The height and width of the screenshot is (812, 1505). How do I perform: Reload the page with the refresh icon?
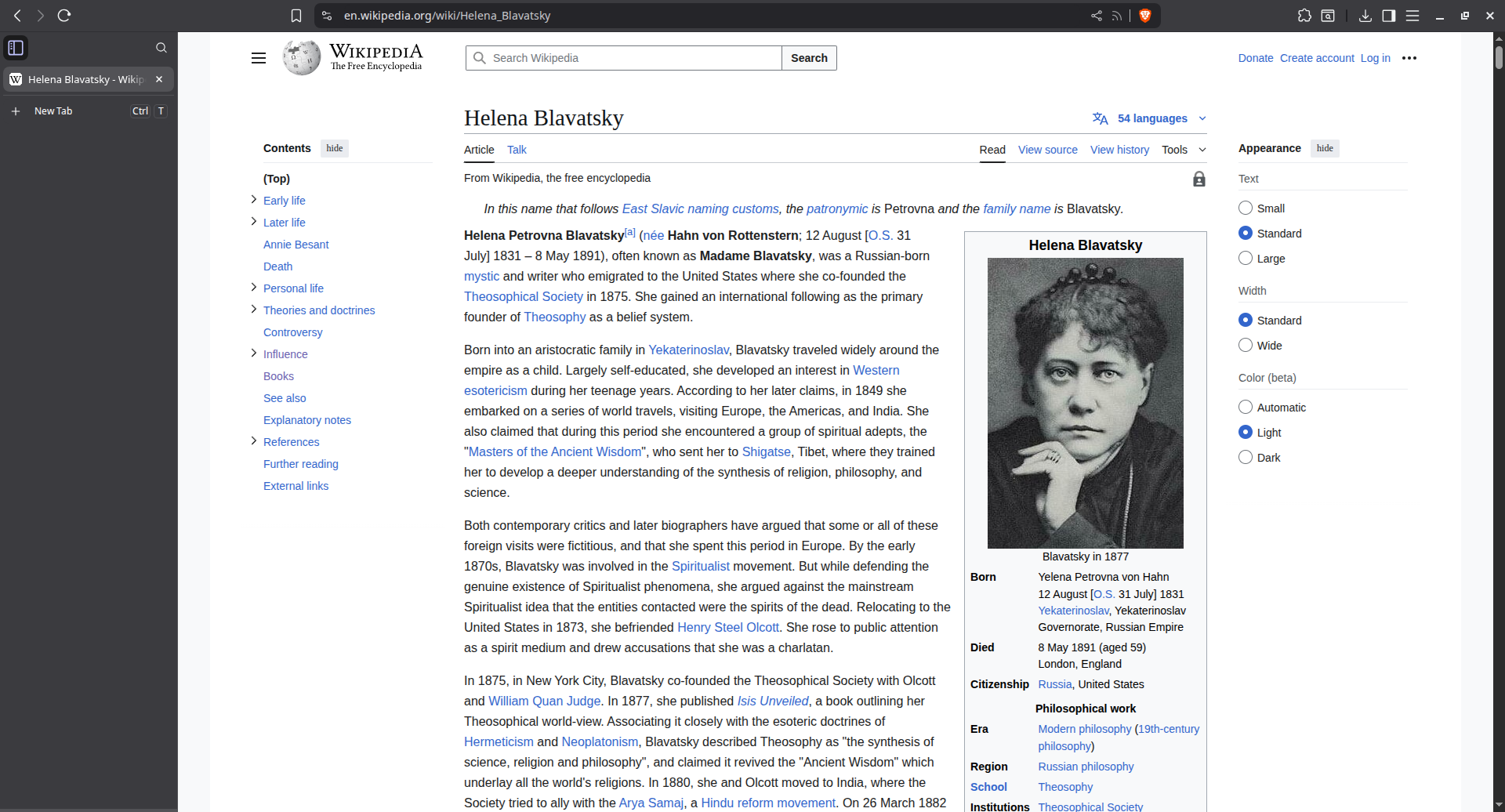pyautogui.click(x=64, y=16)
